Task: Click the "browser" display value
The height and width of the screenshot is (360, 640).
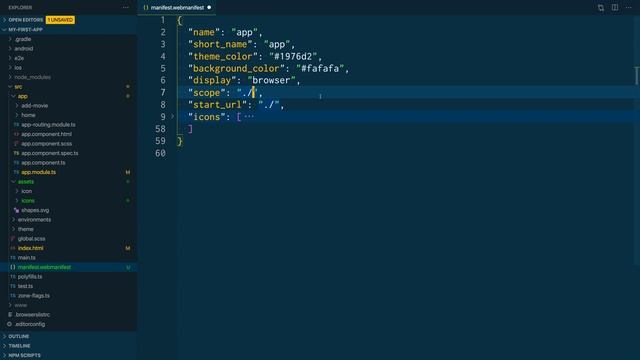Action: [271, 80]
